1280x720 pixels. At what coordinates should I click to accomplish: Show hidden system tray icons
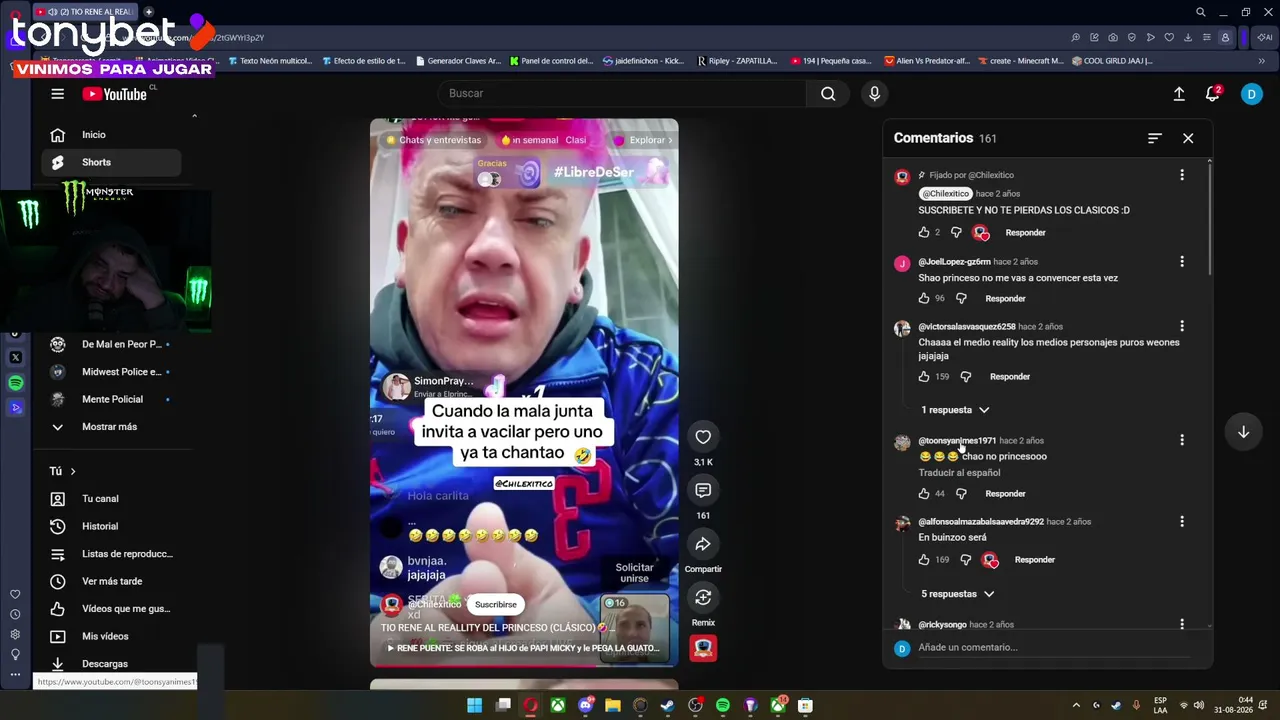click(x=1076, y=705)
